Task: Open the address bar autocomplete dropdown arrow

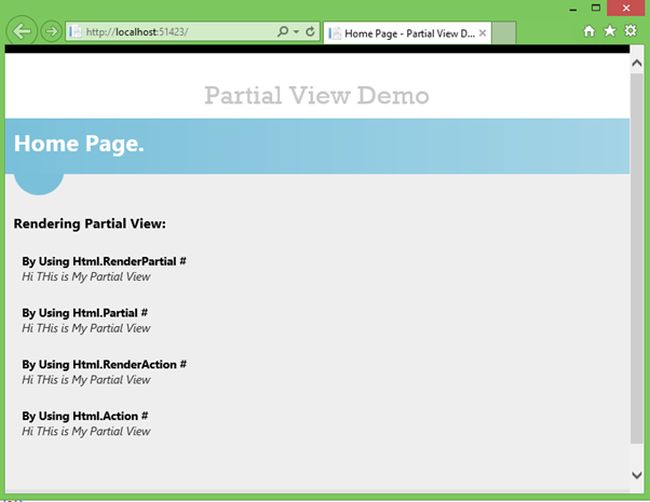Action: [296, 32]
